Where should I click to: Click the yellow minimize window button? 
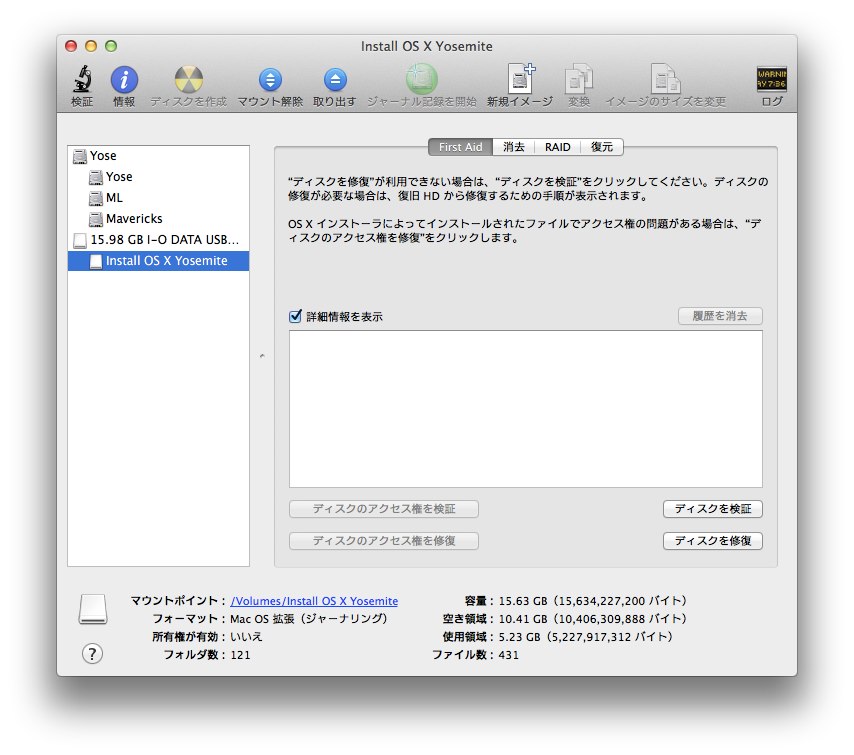coord(91,46)
